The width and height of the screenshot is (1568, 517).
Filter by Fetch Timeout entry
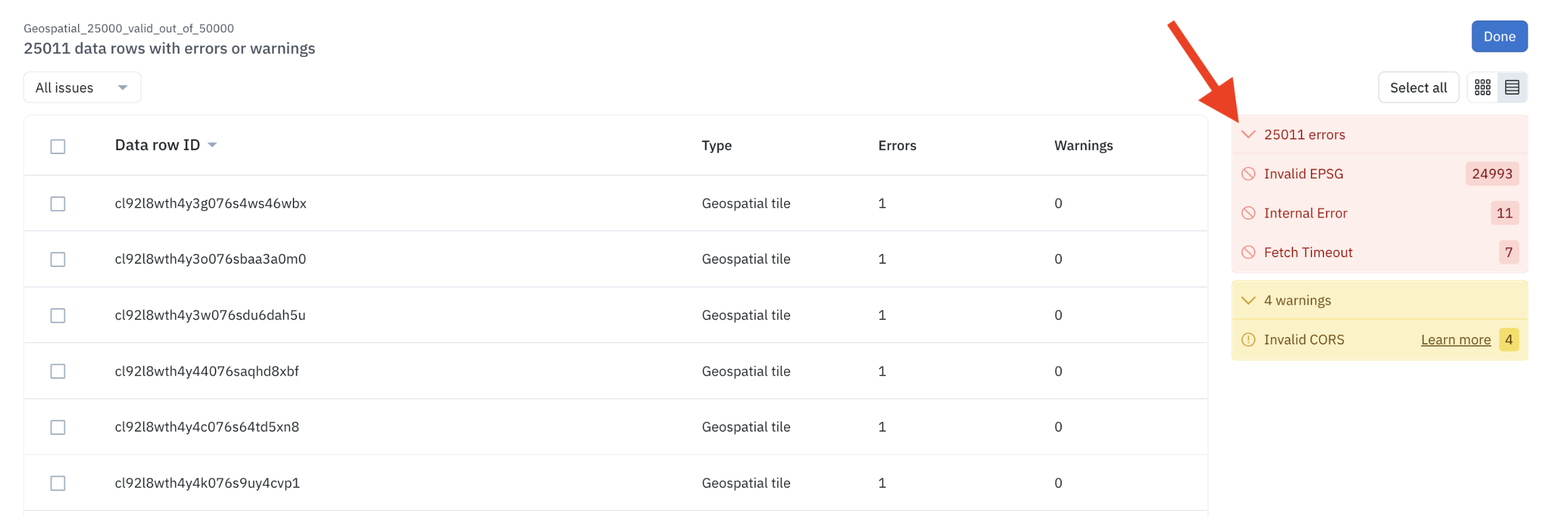pos(1380,253)
